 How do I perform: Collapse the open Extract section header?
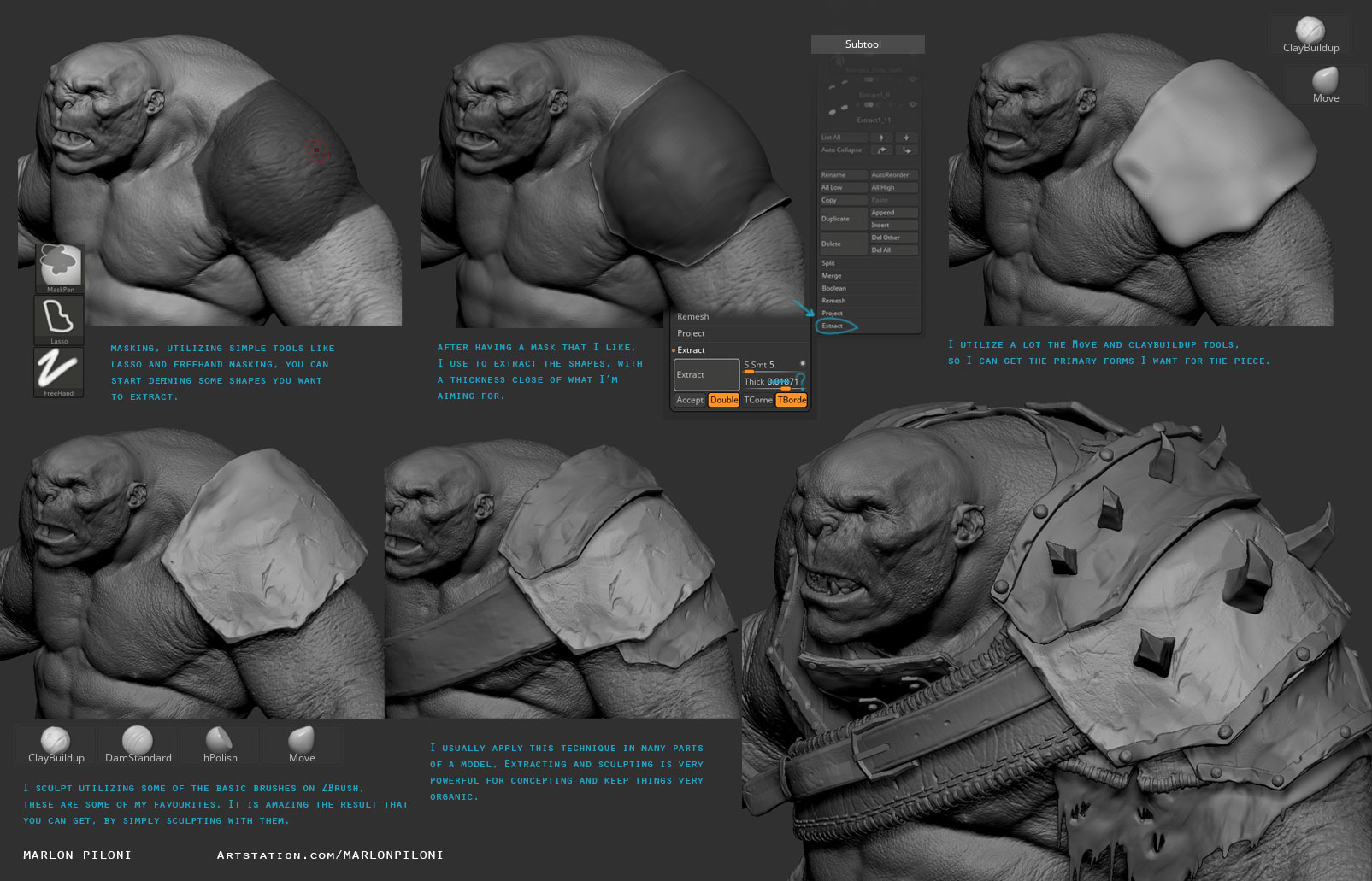[x=740, y=350]
